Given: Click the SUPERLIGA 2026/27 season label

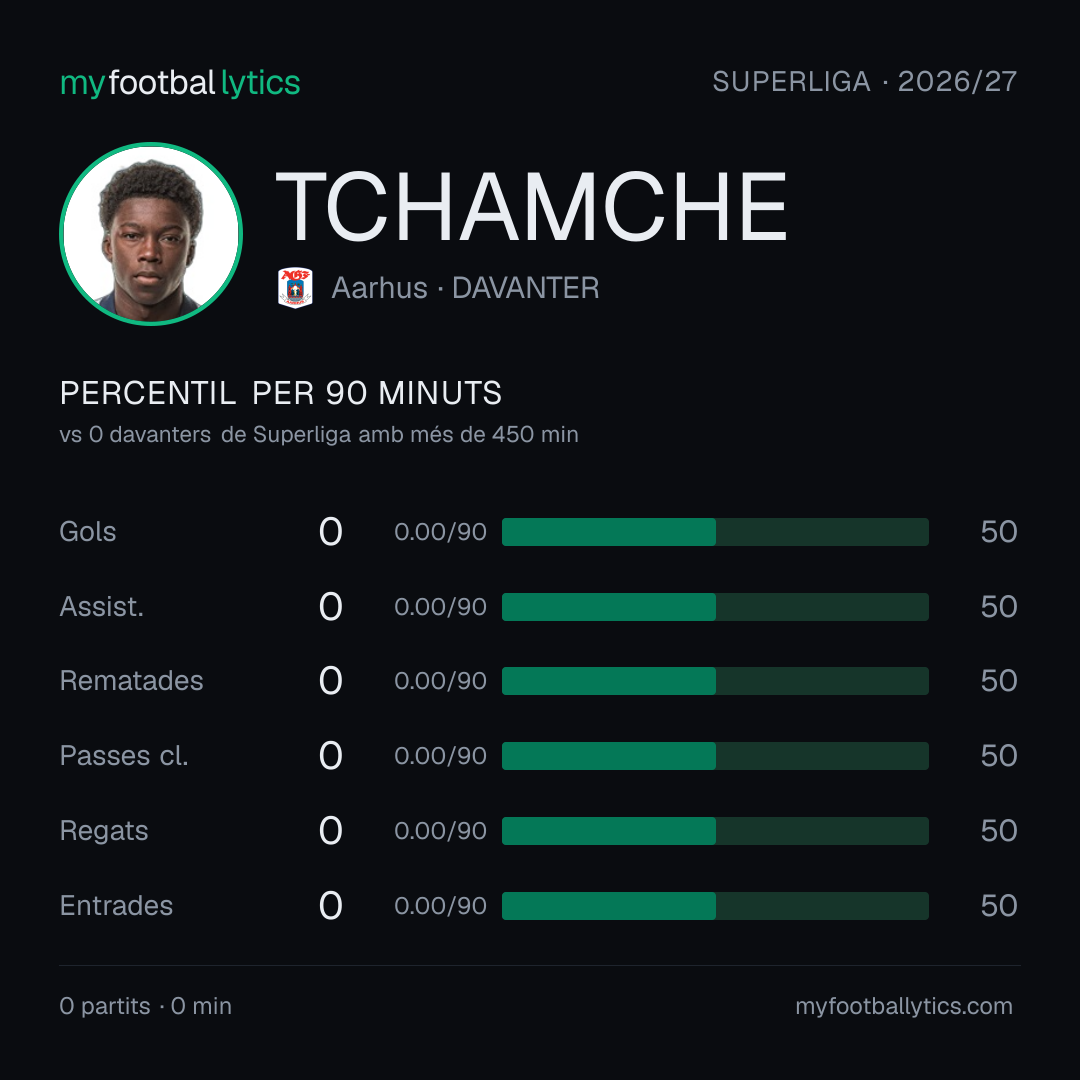Looking at the screenshot, I should (864, 81).
